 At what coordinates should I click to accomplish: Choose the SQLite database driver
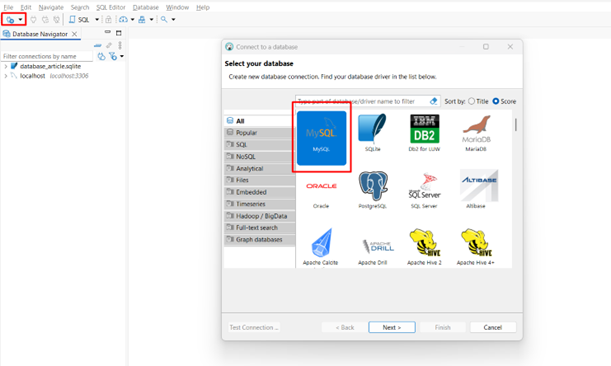(x=373, y=133)
